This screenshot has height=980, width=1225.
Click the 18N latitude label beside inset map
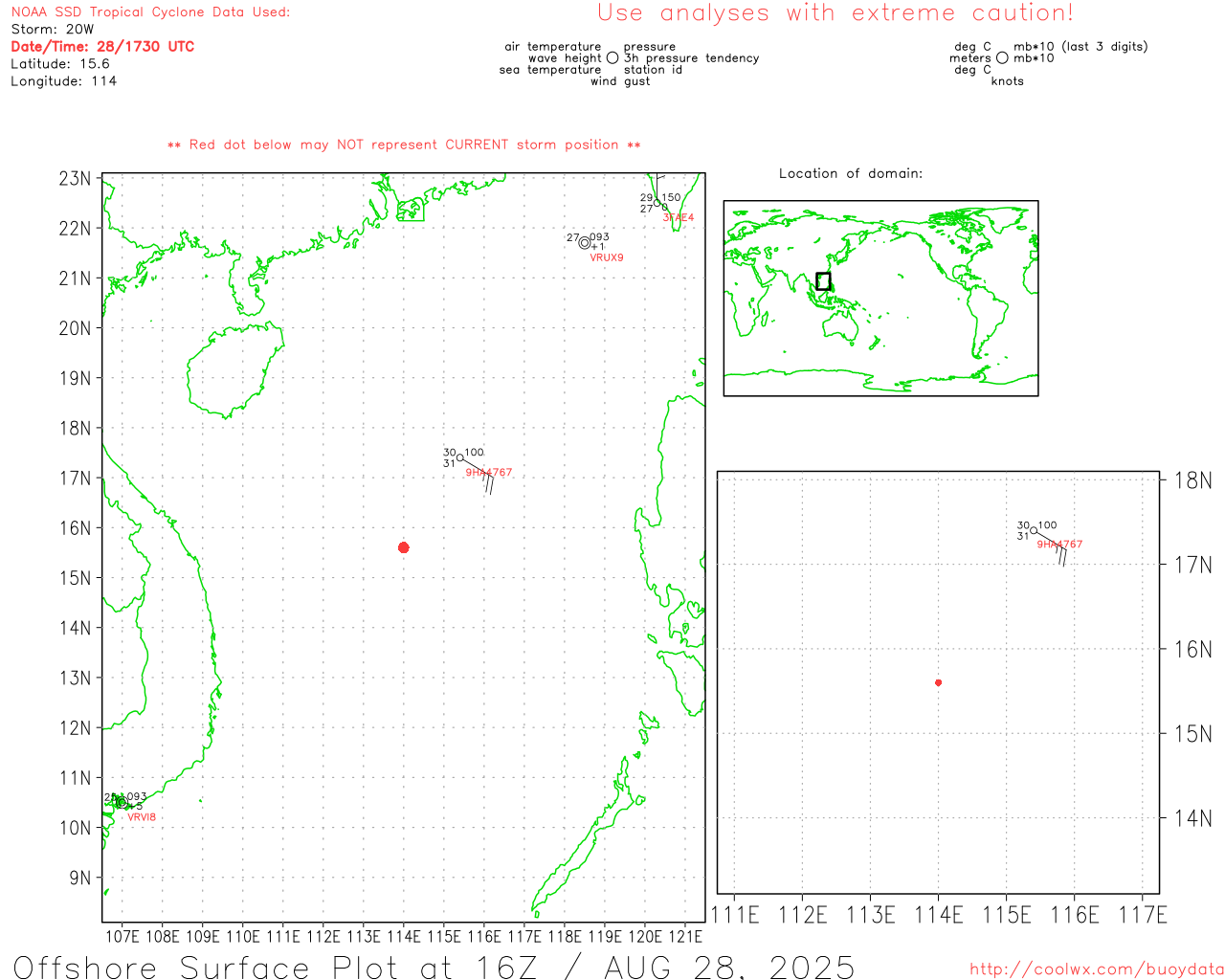[x=1192, y=480]
